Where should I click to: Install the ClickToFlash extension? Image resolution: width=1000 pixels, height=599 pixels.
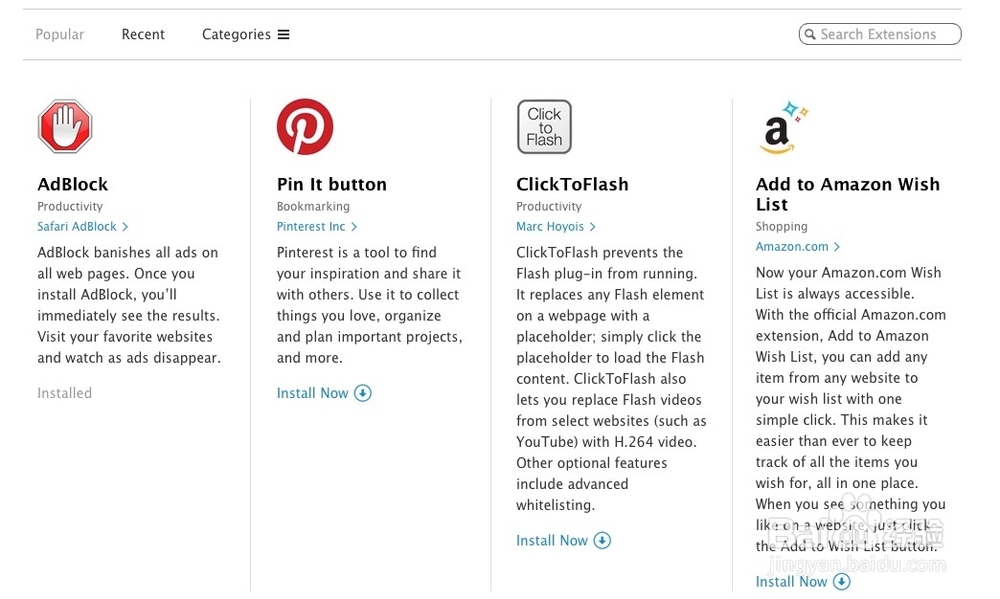pyautogui.click(x=552, y=540)
